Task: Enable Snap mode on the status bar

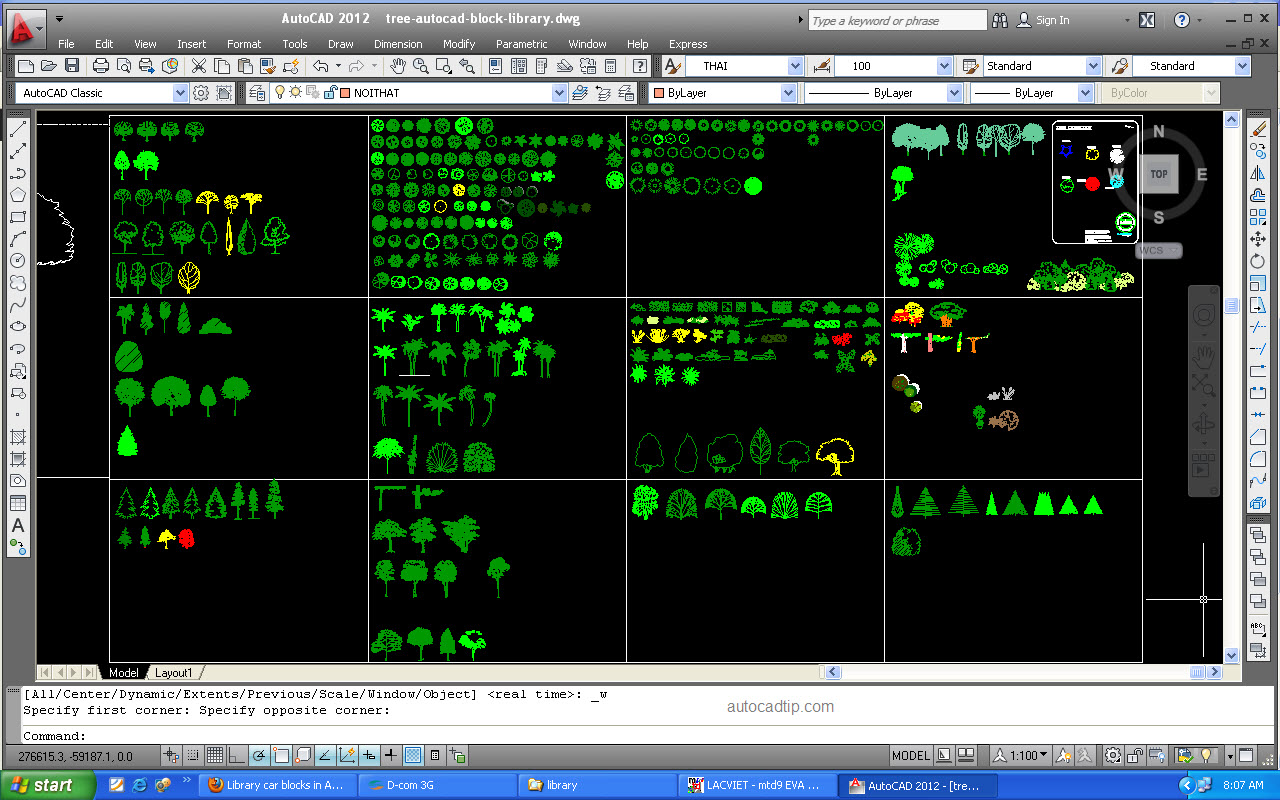Action: [194, 755]
